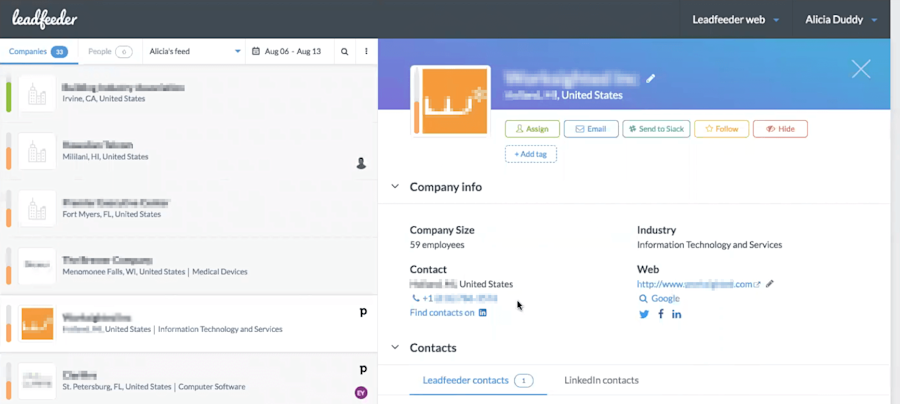Switch to LinkedIn contacts tab
The image size is (900, 404).
[601, 380]
